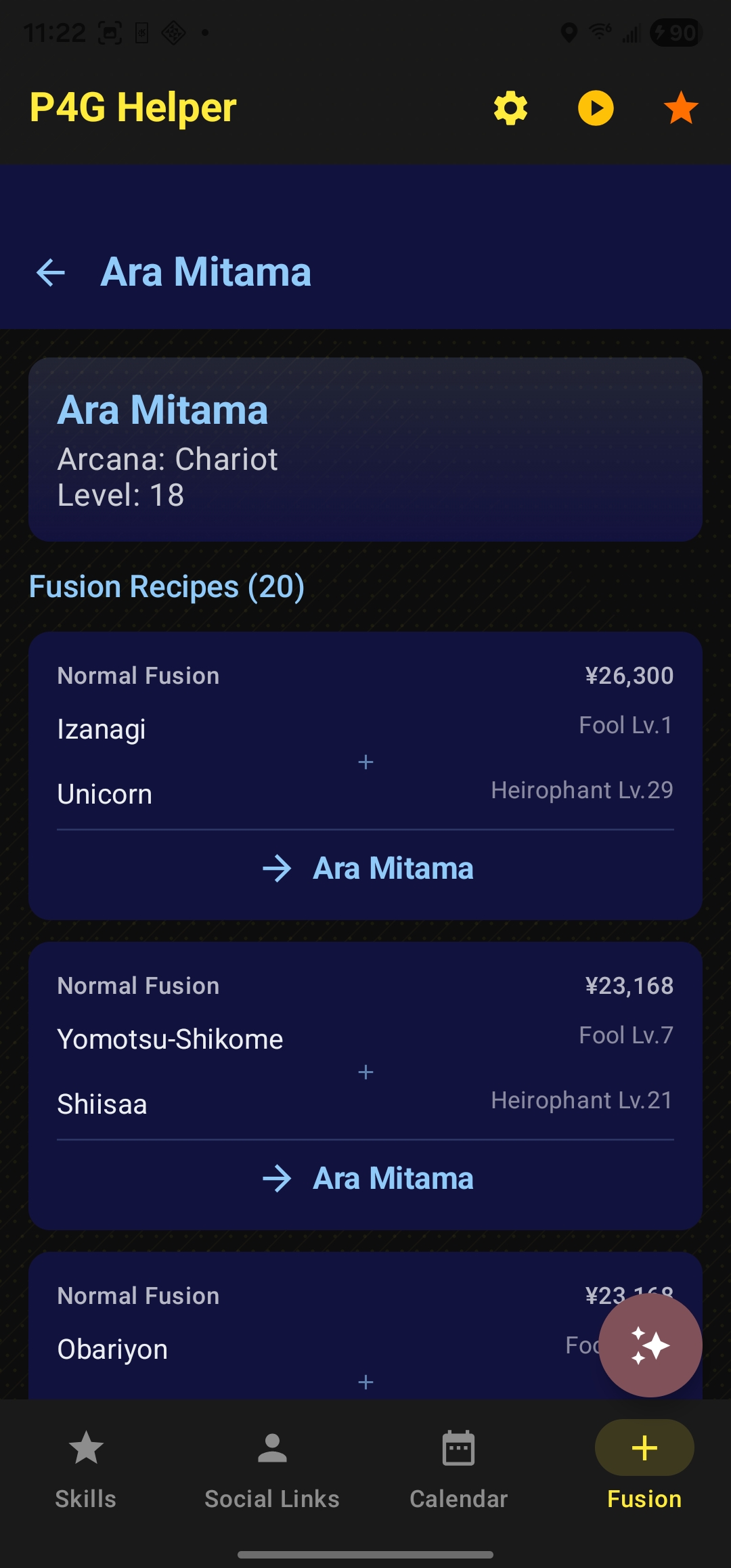The height and width of the screenshot is (1568, 731).
Task: Open the Calendar tab label
Action: (458, 1499)
